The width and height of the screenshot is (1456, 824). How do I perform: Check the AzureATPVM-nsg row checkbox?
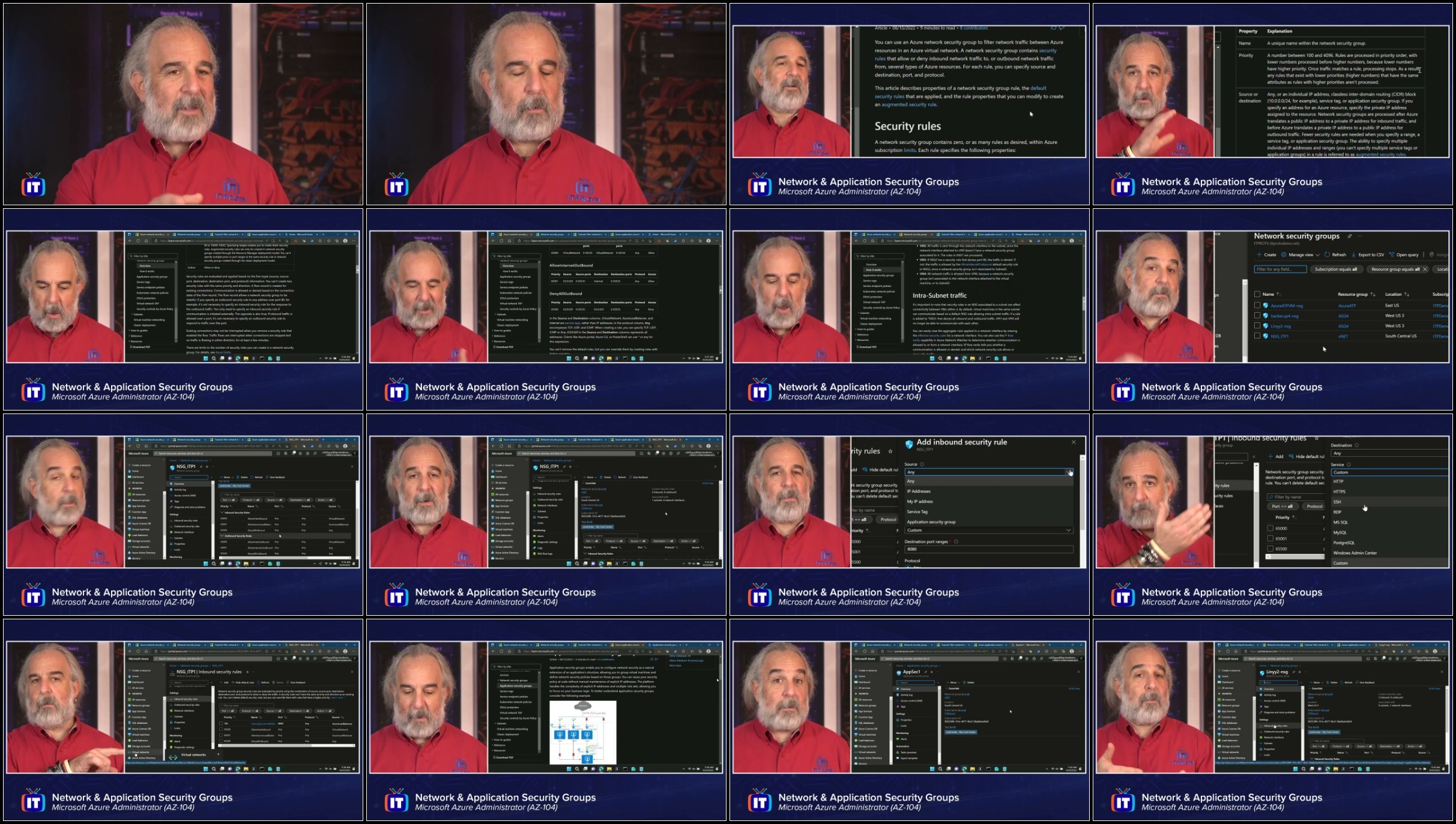coord(1257,305)
